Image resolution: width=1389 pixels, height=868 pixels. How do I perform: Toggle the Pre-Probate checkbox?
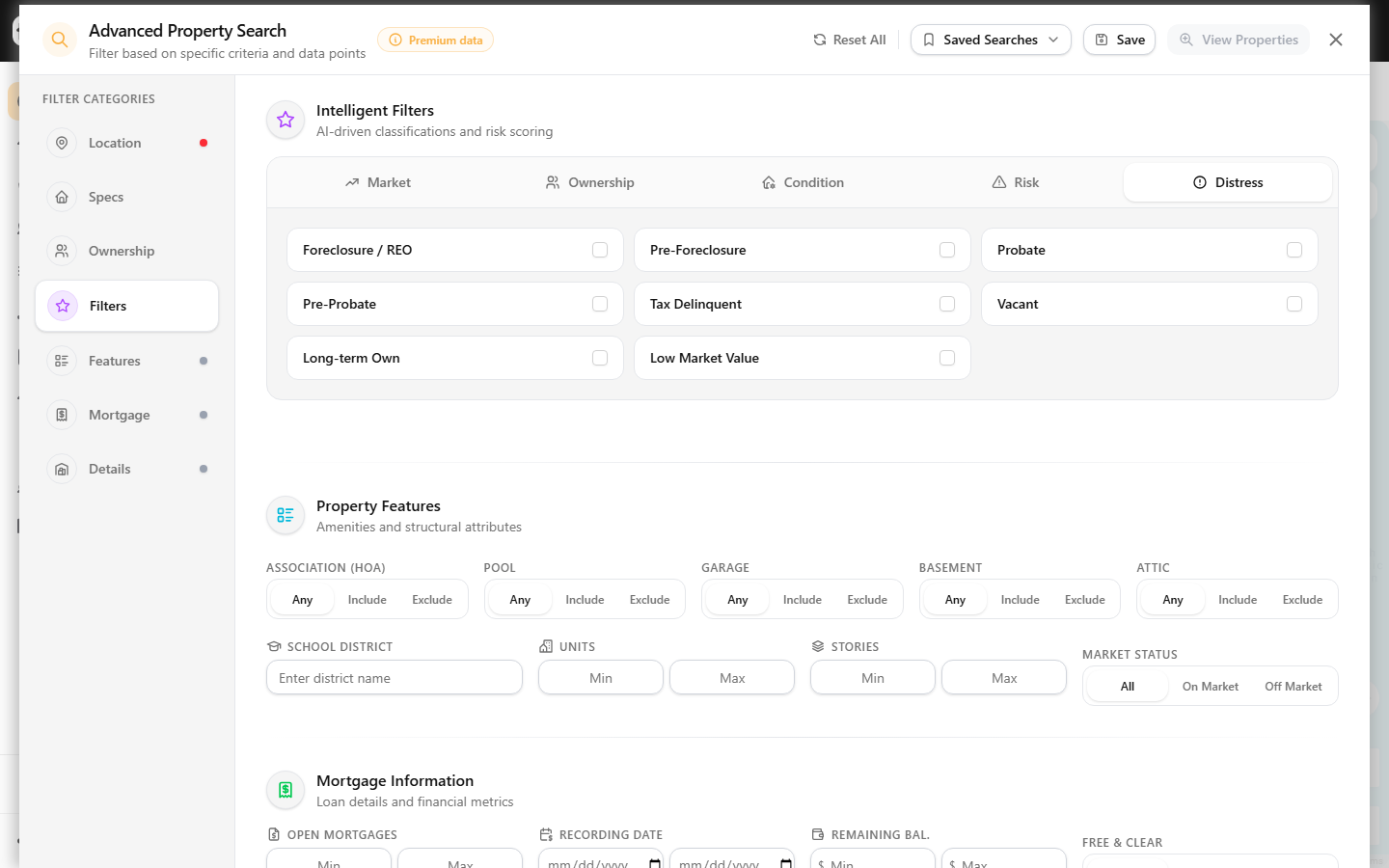coord(600,304)
